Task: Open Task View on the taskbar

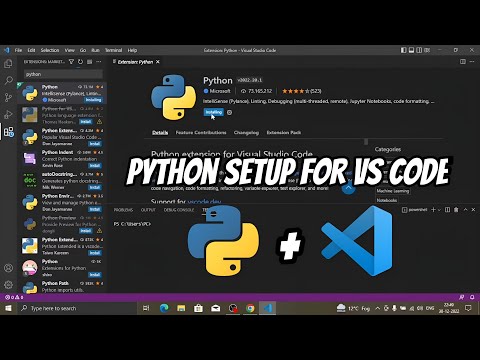Action: 146,308
